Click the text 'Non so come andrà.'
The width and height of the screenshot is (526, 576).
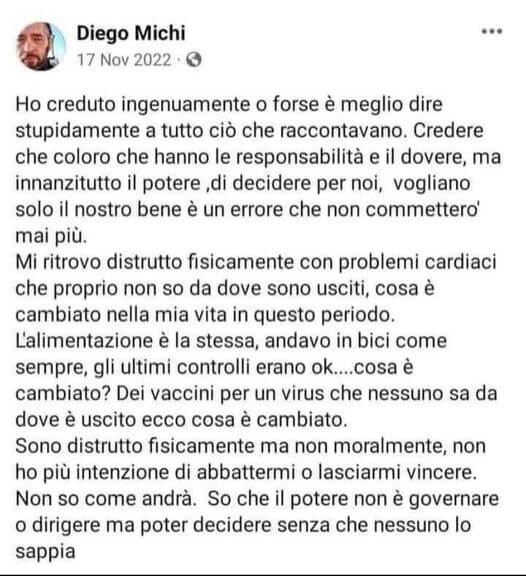[x=106, y=499]
